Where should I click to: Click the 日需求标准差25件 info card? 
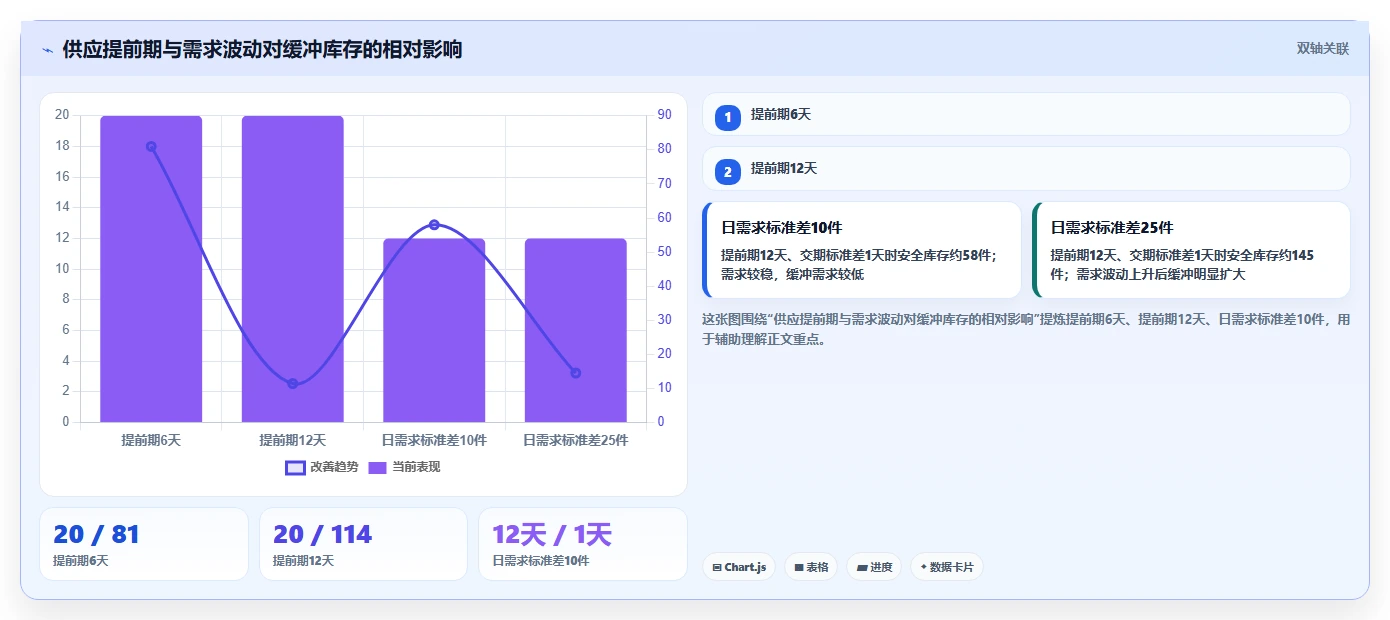[x=1191, y=250]
